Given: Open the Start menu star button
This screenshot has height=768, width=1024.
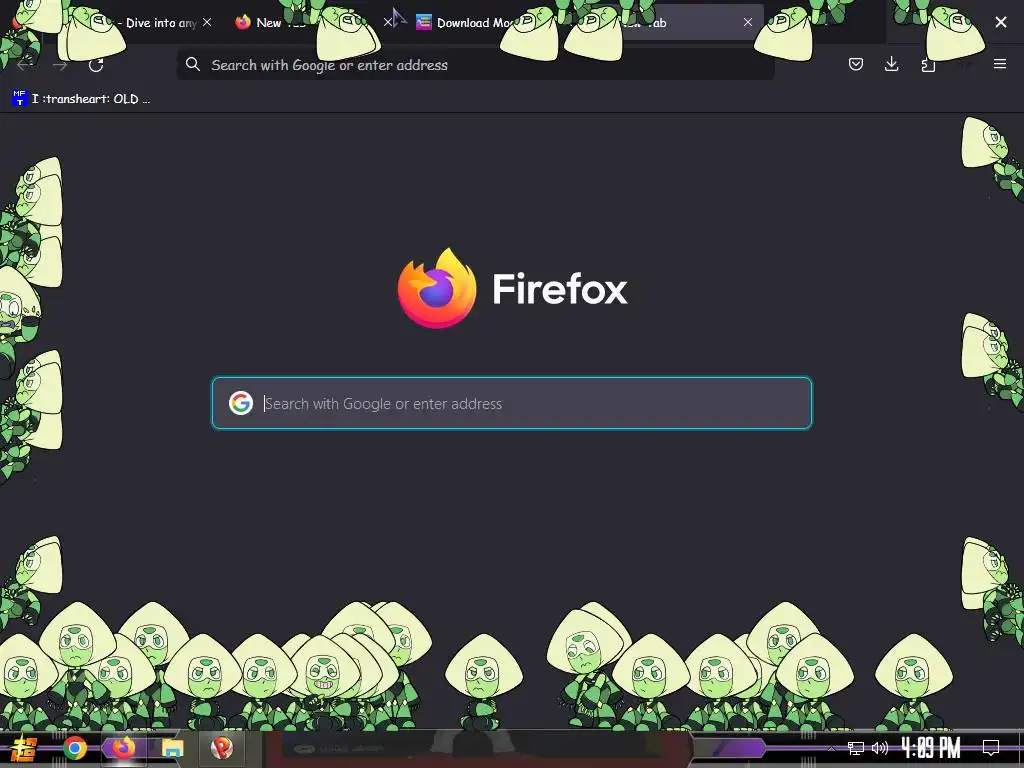Looking at the screenshot, I should tap(24, 748).
